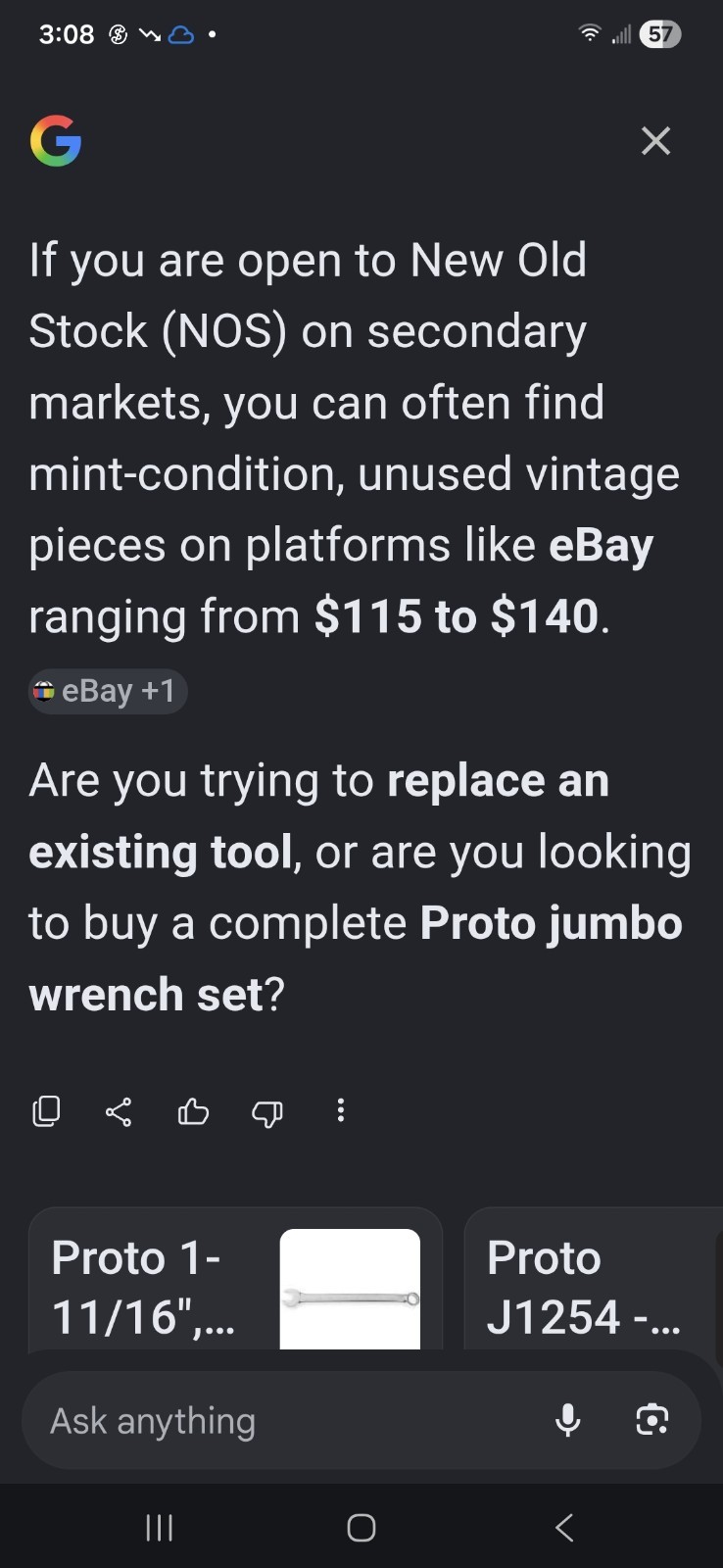Viewport: 723px width, 1568px height.
Task: Open the eBay +1 sources chip
Action: (x=108, y=691)
